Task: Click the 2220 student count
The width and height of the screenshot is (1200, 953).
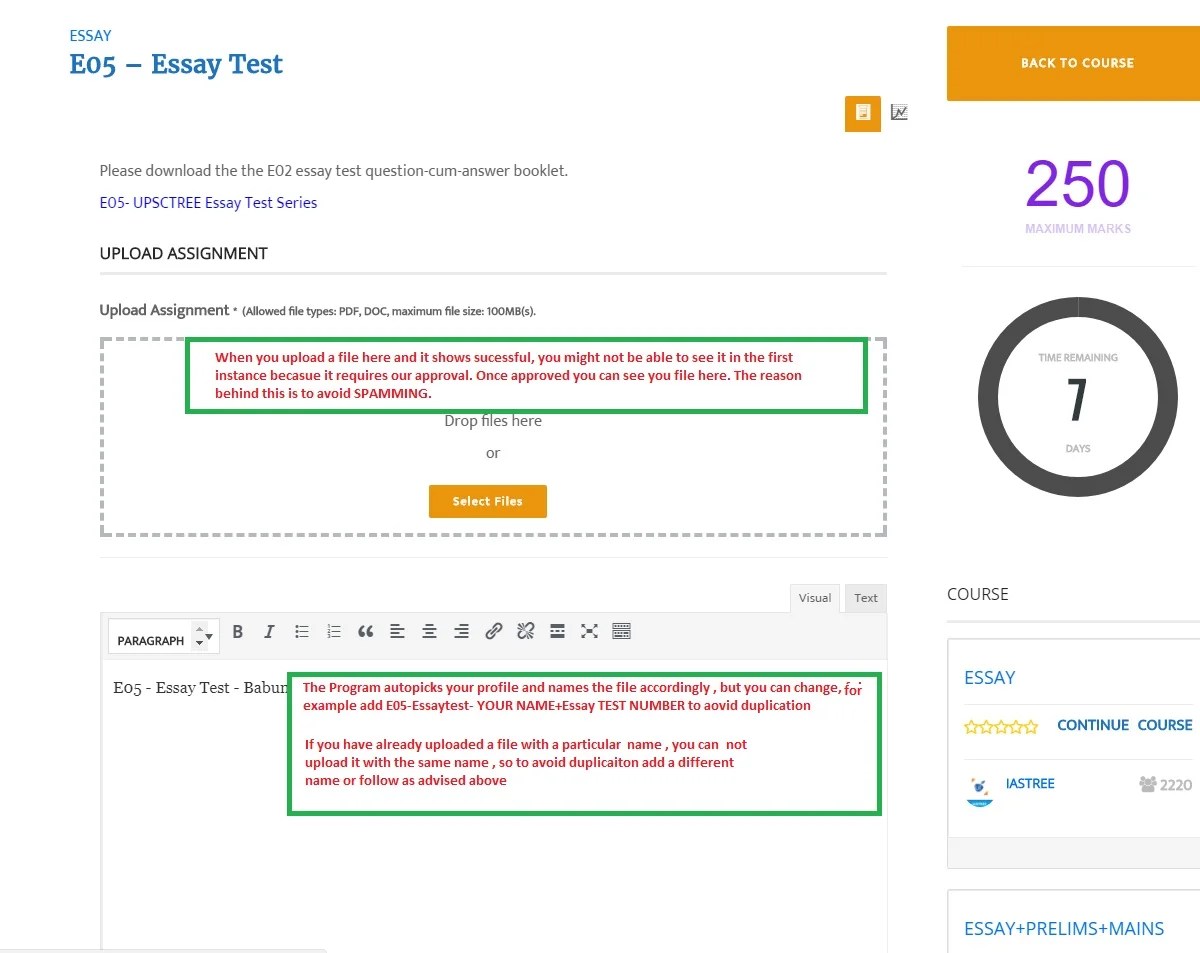Action: coord(1176,785)
